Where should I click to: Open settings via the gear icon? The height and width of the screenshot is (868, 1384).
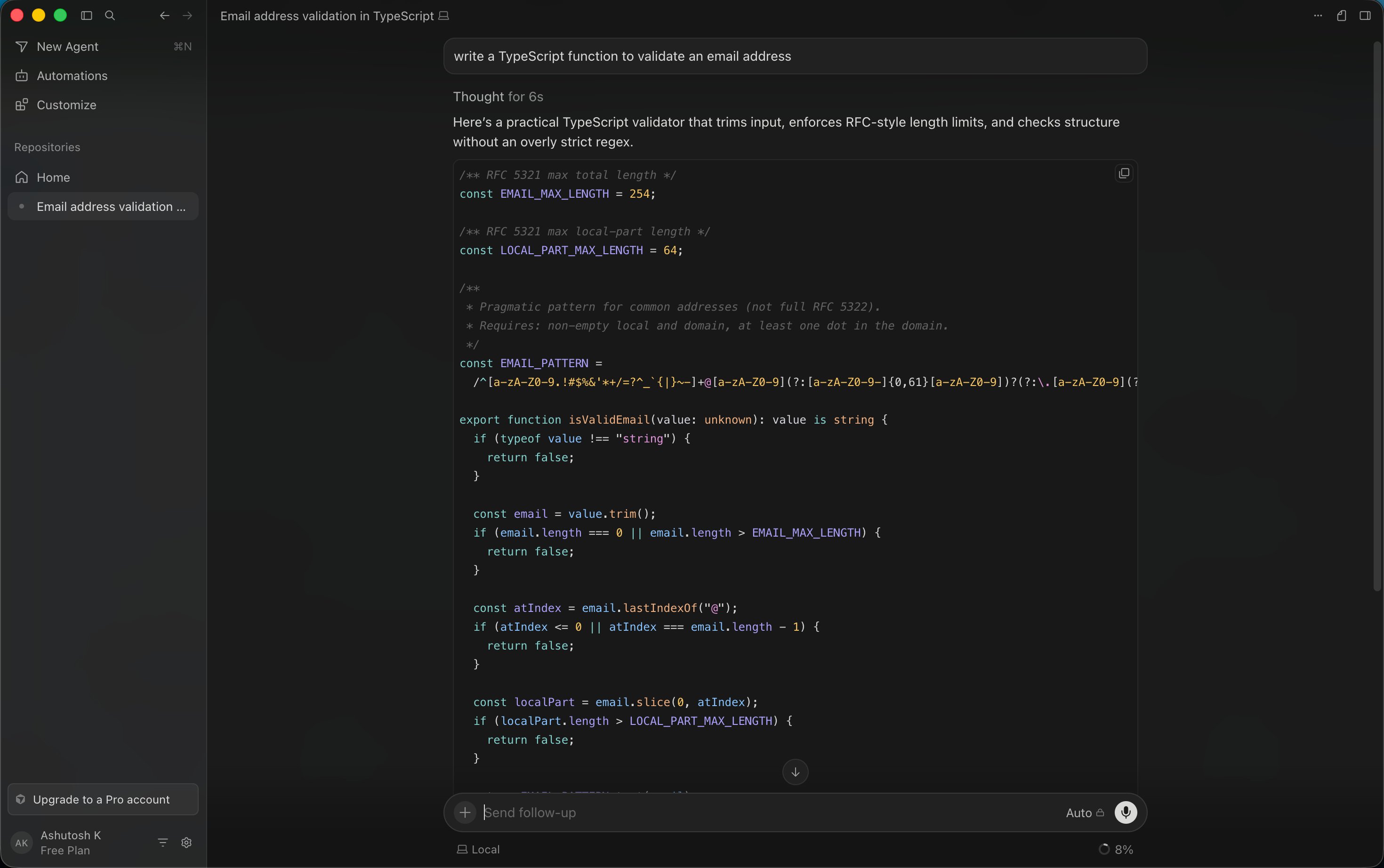pyautogui.click(x=186, y=843)
